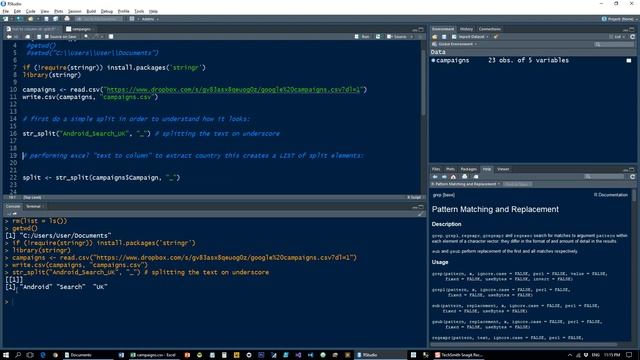Open the Global Environment dropdown
This screenshot has width=640, height=360.
455,44
